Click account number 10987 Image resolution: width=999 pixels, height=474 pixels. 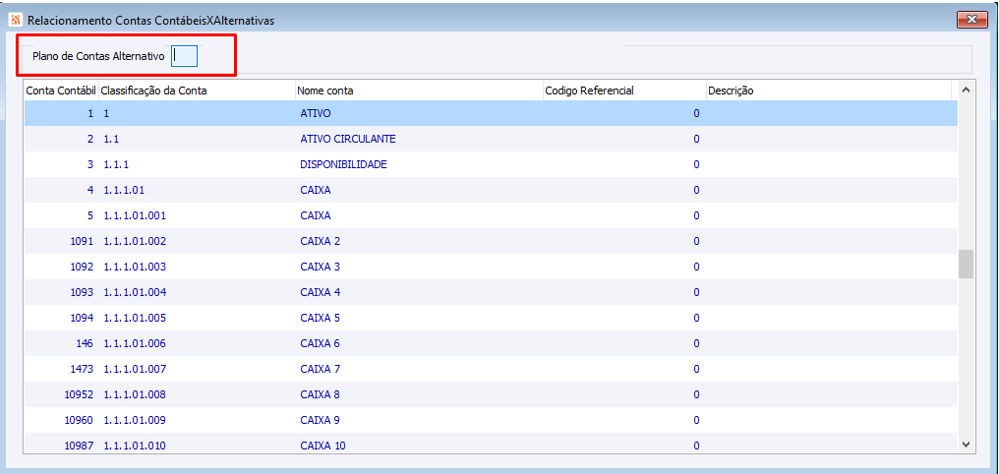click(80, 445)
